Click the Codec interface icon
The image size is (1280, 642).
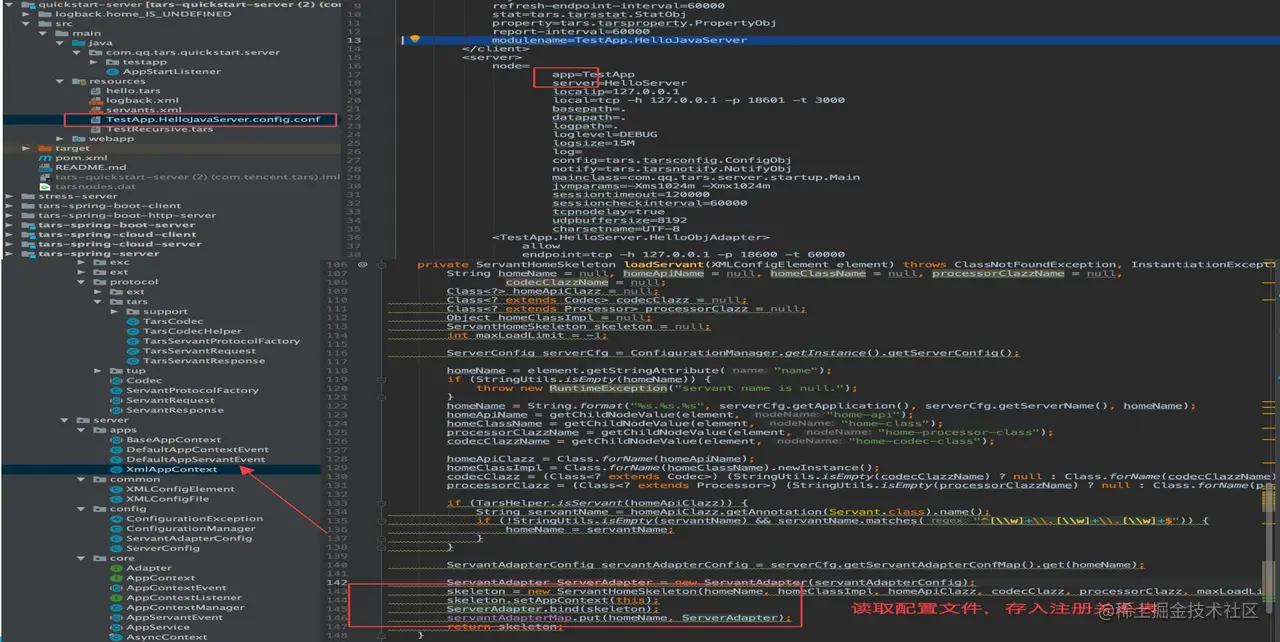[x=117, y=380]
